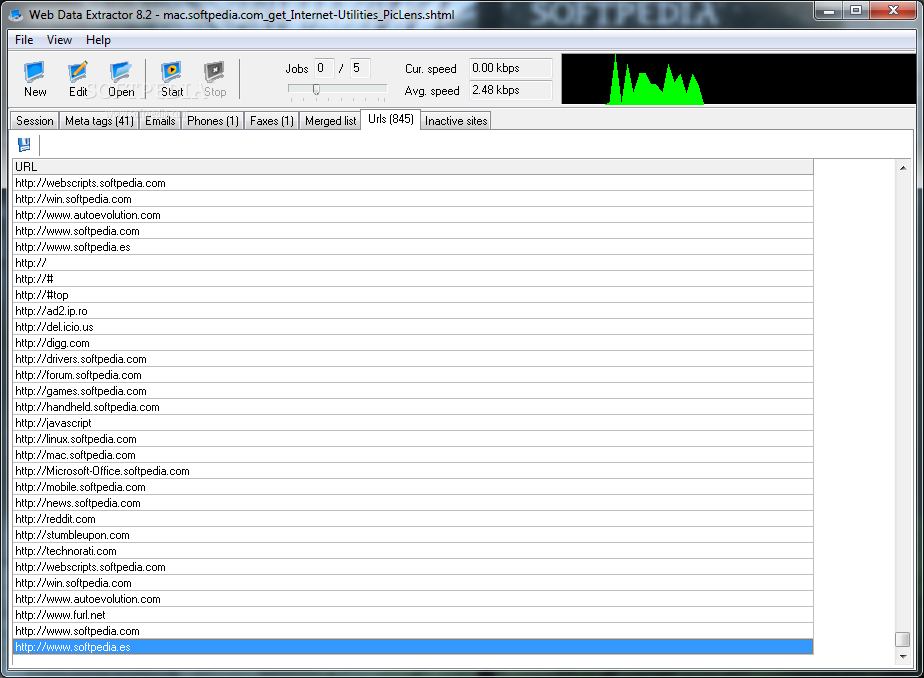Select the row http://drivers.softpedia.com

point(413,359)
